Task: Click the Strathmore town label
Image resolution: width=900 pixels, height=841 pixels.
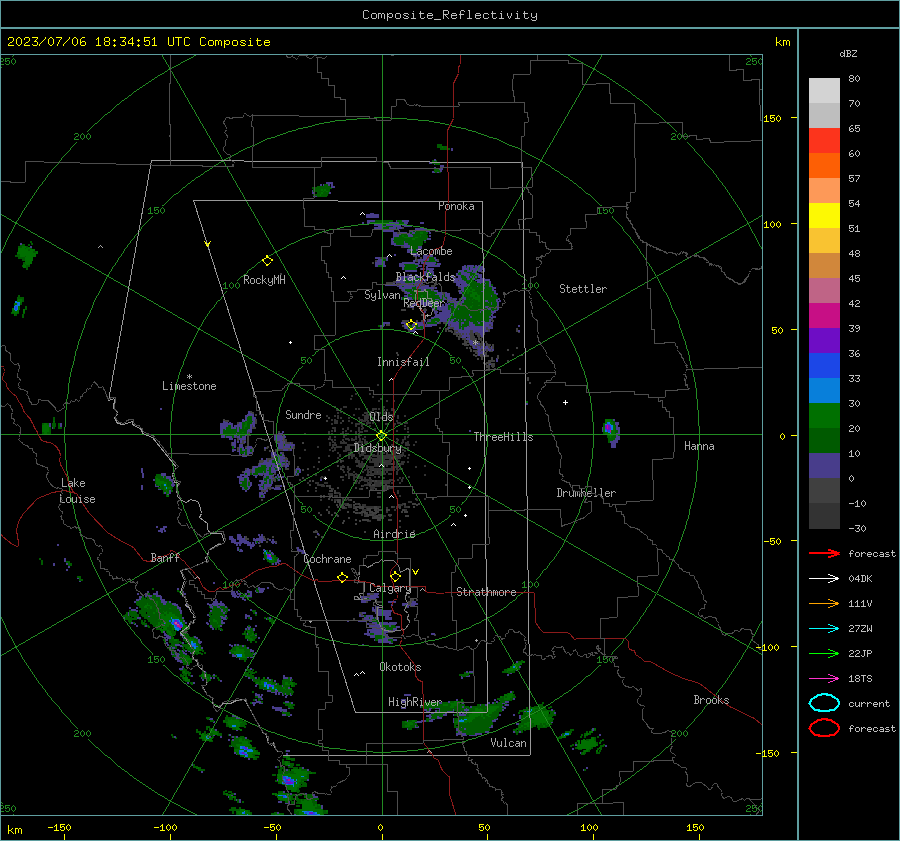Action: click(x=486, y=592)
